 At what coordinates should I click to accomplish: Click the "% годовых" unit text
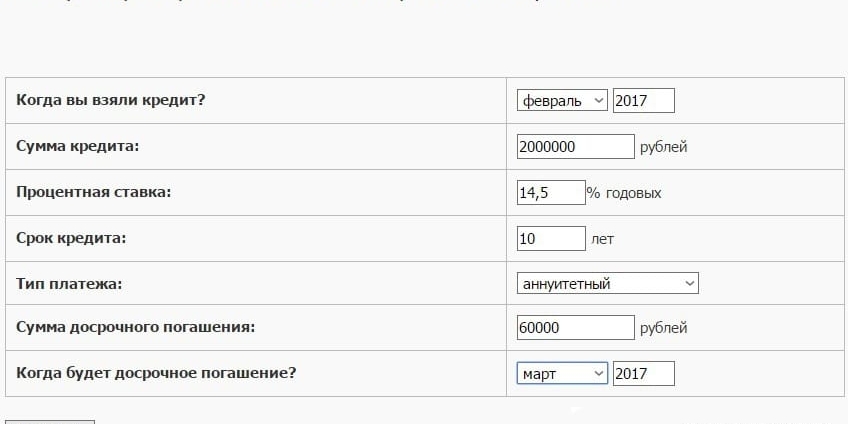coord(624,193)
